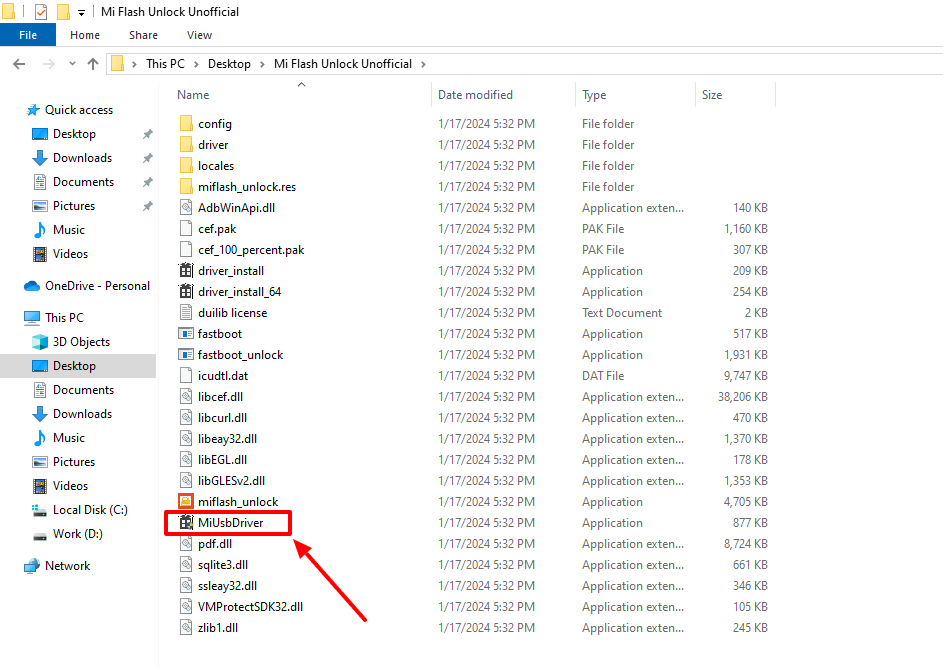Image resolution: width=943 pixels, height=668 pixels.
Task: Switch to the Share ribbon tab
Action: [143, 35]
